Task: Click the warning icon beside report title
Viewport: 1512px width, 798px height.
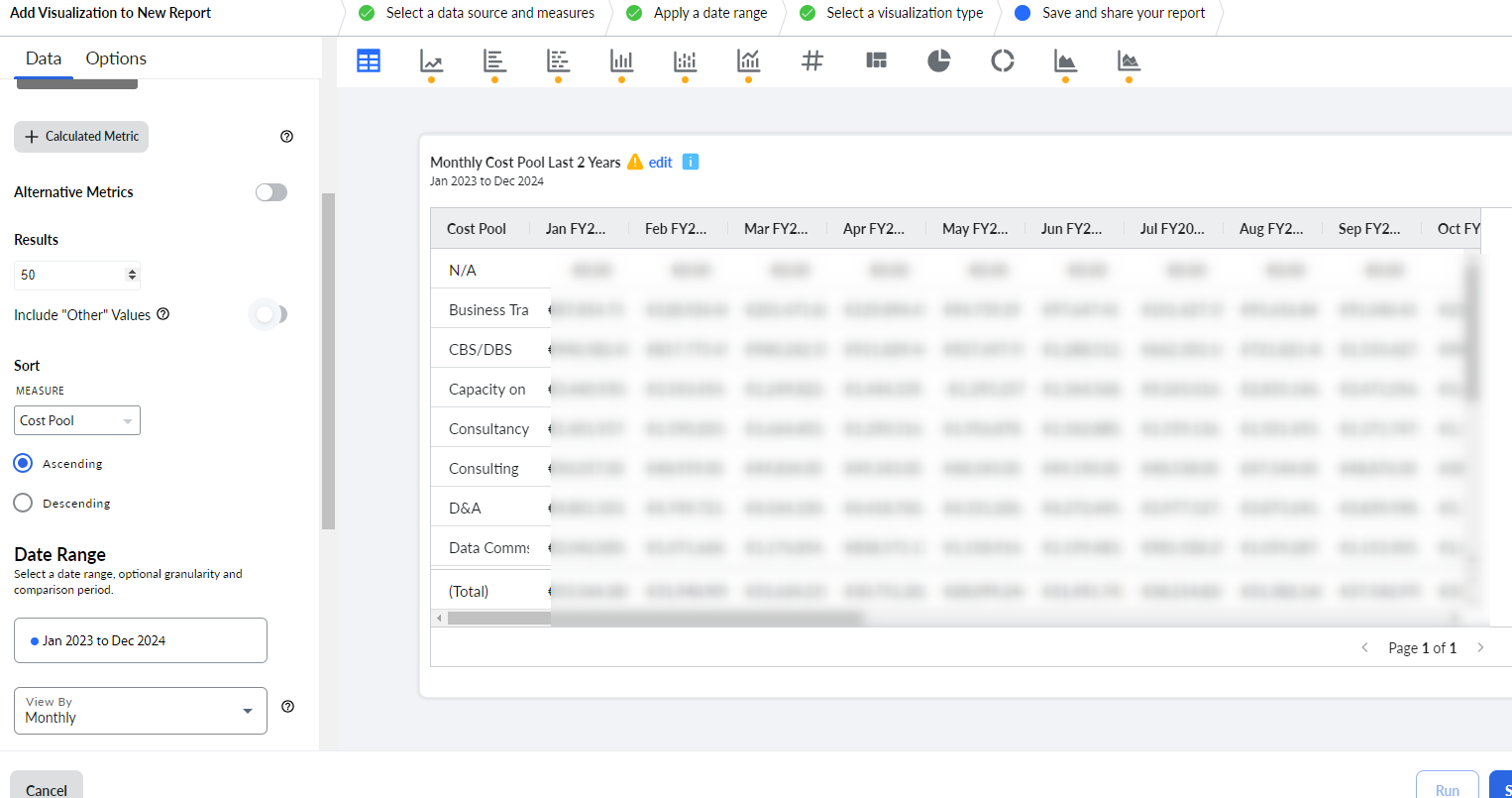Action: coord(635,162)
